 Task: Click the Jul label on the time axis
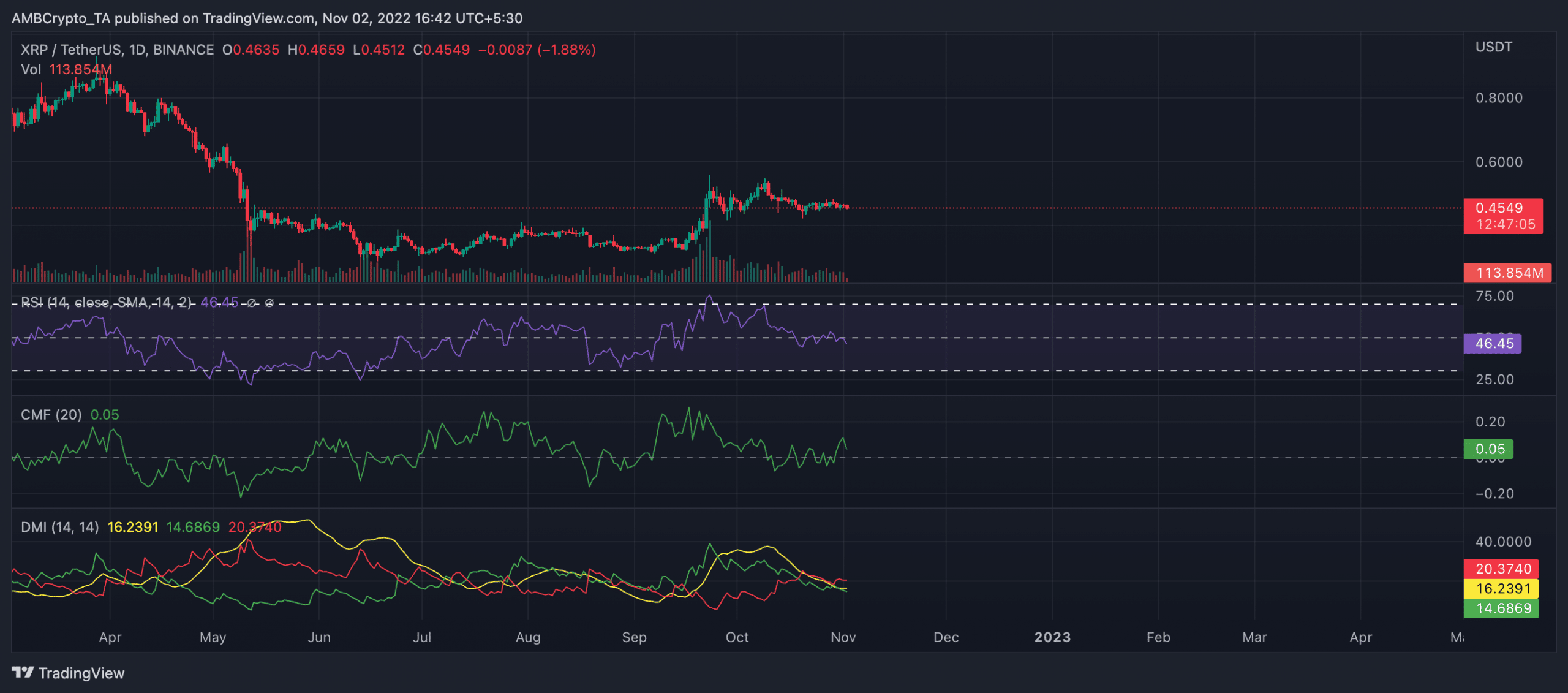[421, 637]
